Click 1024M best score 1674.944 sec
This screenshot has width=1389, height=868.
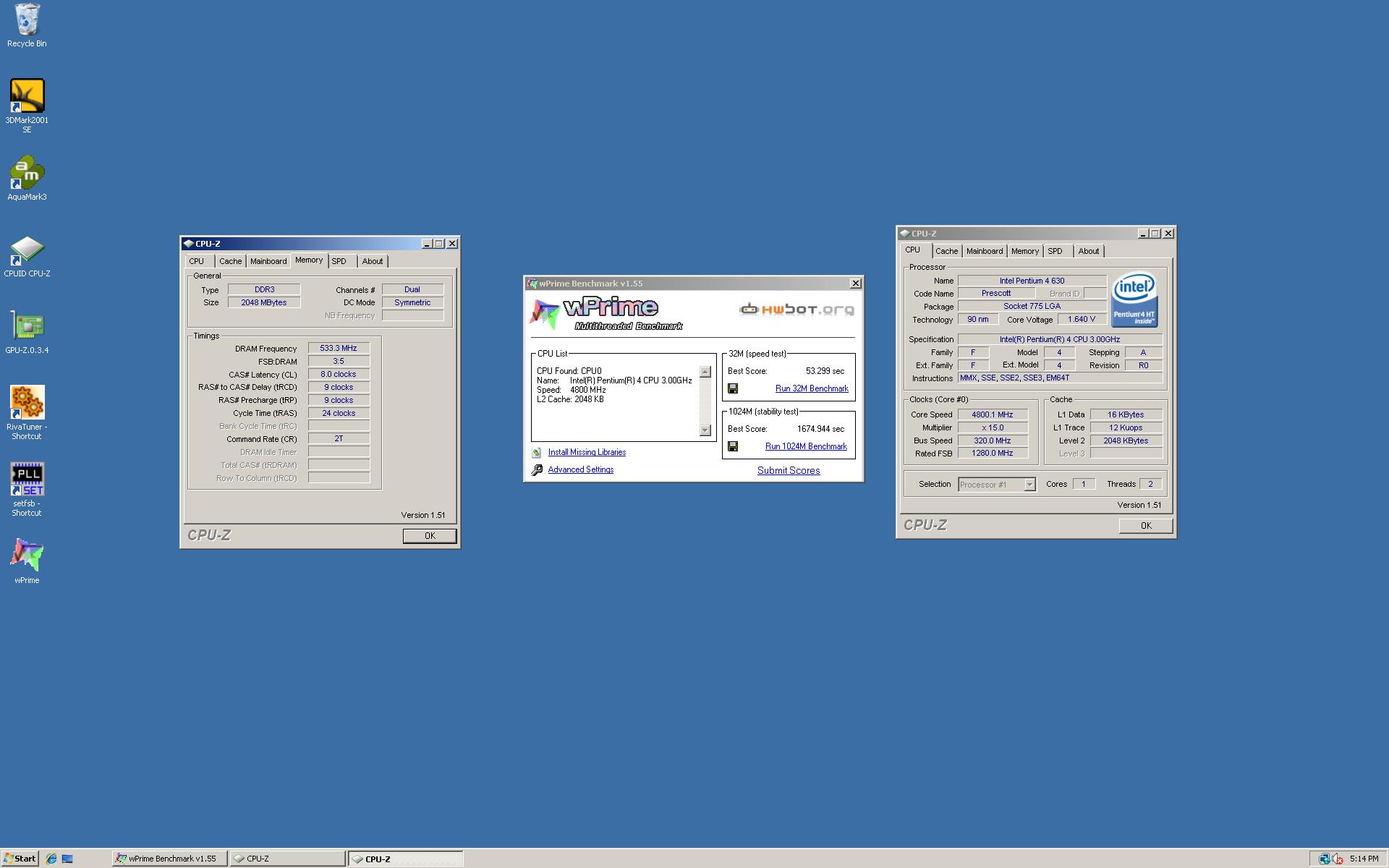tap(820, 430)
